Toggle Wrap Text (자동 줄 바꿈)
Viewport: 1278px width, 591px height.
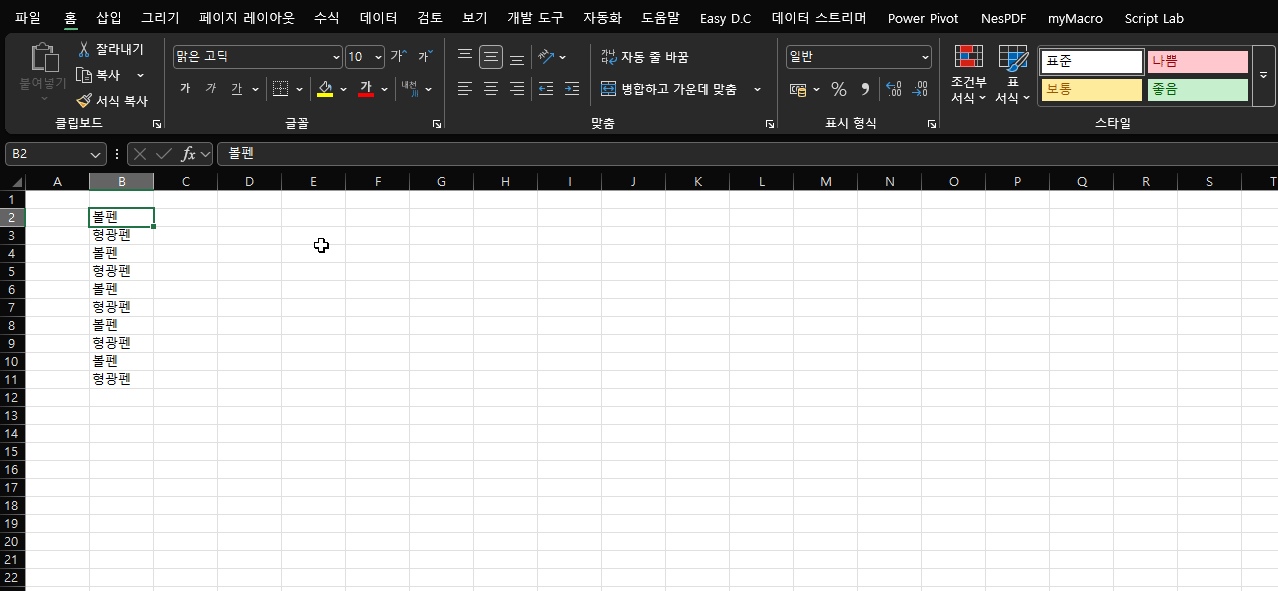click(x=645, y=57)
